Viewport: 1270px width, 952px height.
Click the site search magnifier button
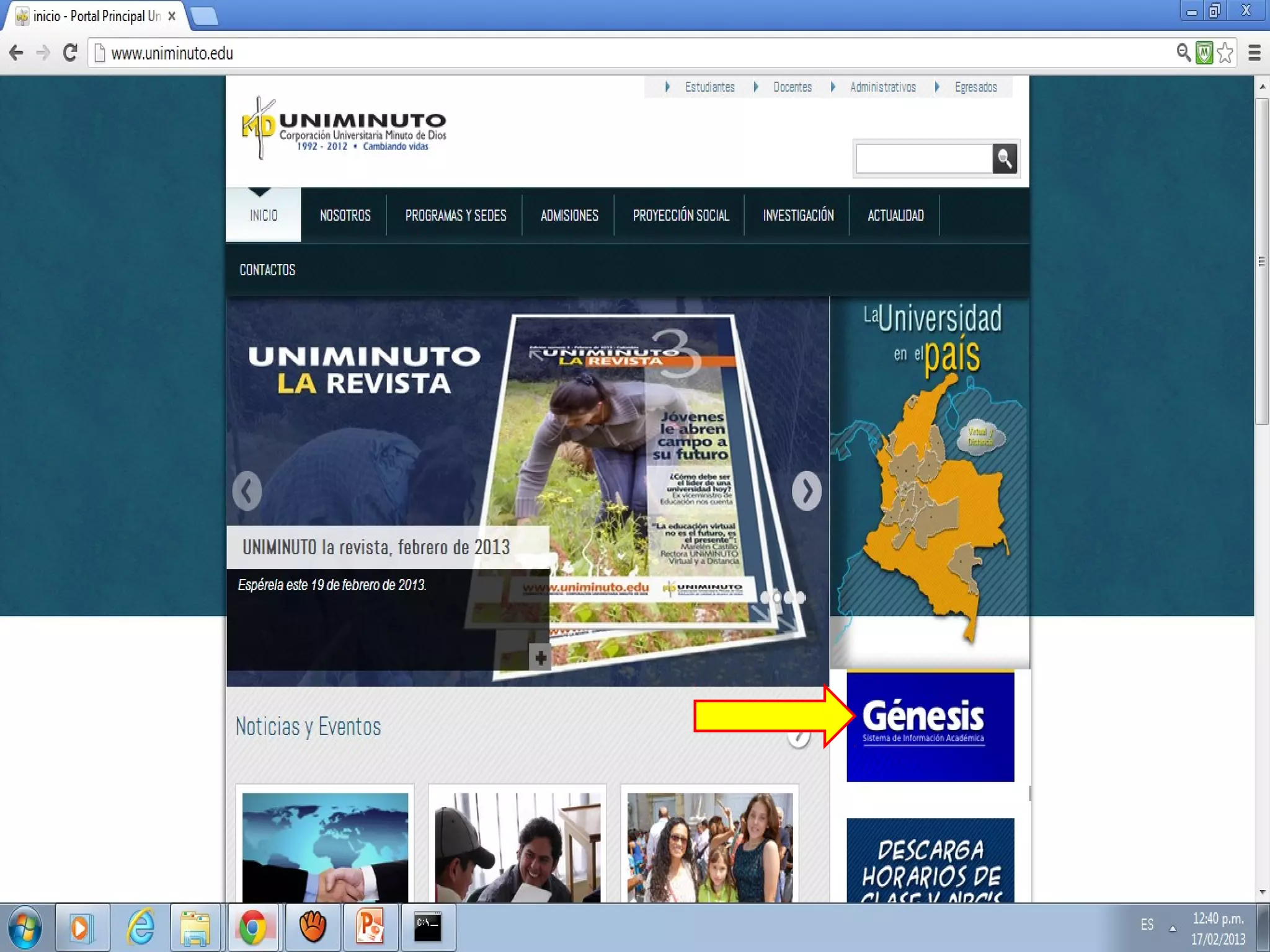(x=1005, y=159)
